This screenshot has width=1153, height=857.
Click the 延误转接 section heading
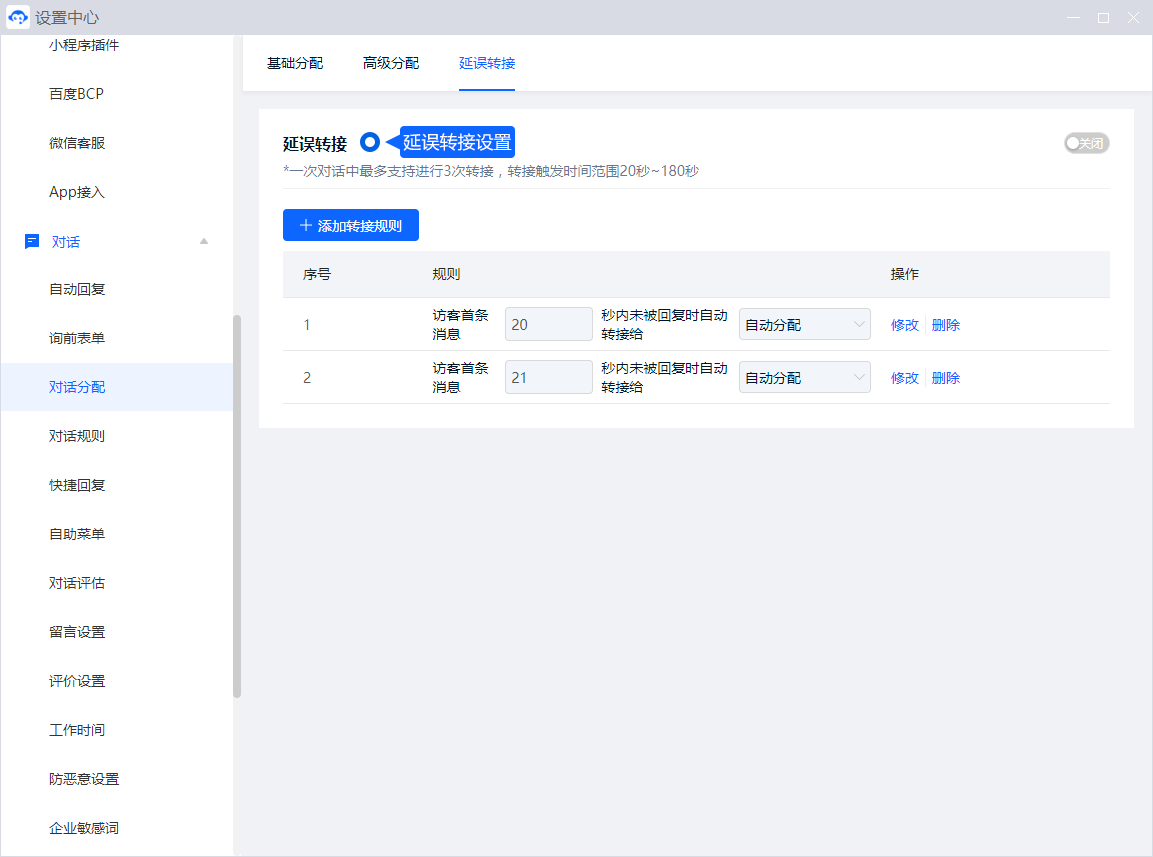click(x=315, y=143)
